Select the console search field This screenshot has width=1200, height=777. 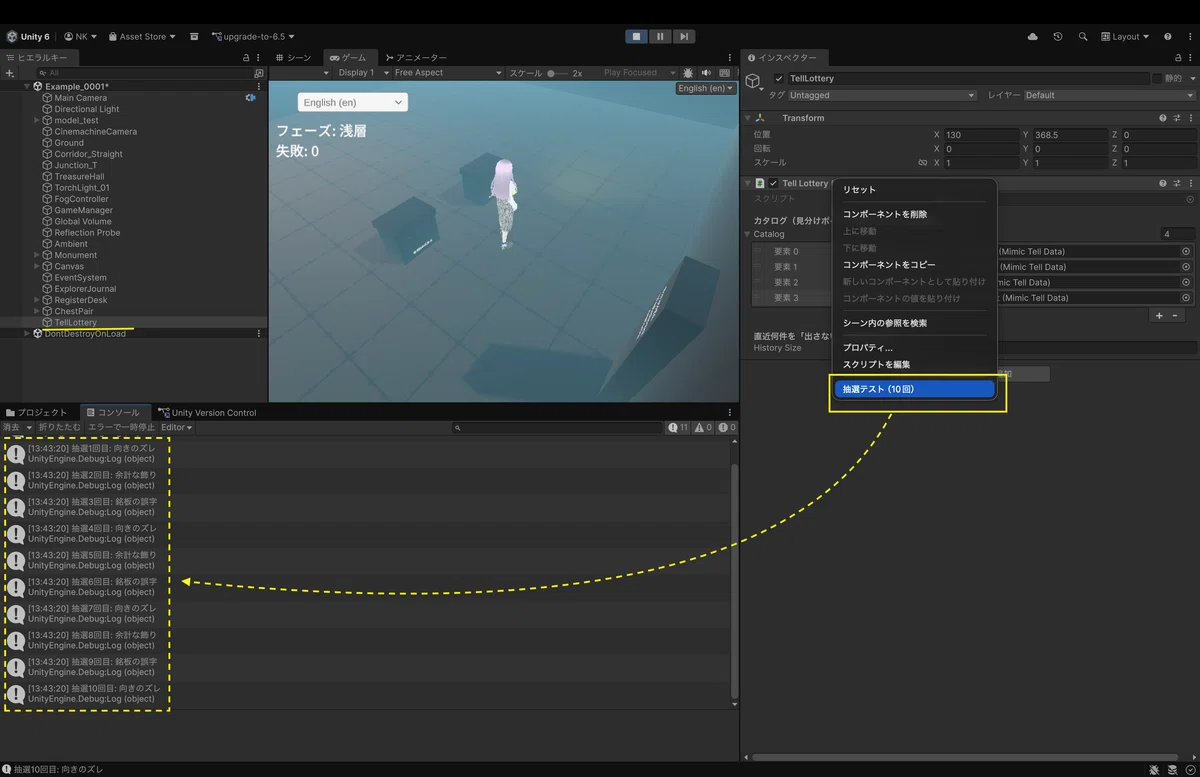(x=555, y=427)
